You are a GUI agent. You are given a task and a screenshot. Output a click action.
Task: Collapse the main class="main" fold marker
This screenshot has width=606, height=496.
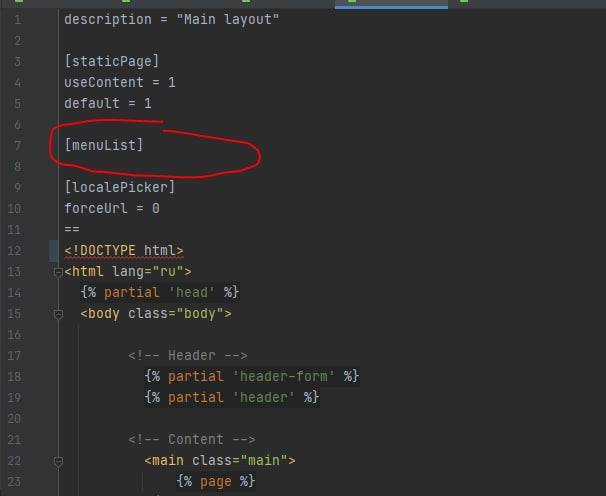click(x=58, y=461)
